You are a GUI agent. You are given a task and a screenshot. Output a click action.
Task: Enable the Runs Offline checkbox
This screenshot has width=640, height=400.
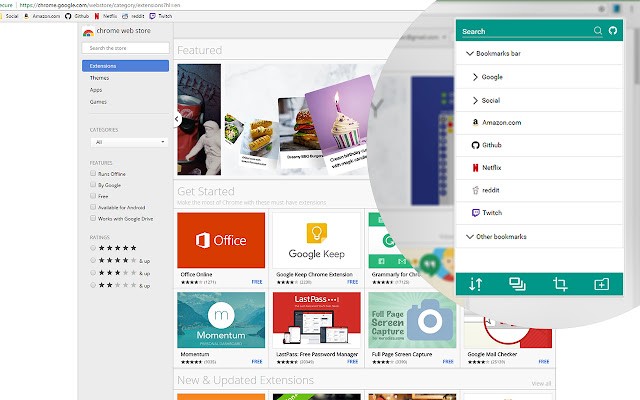(93, 173)
